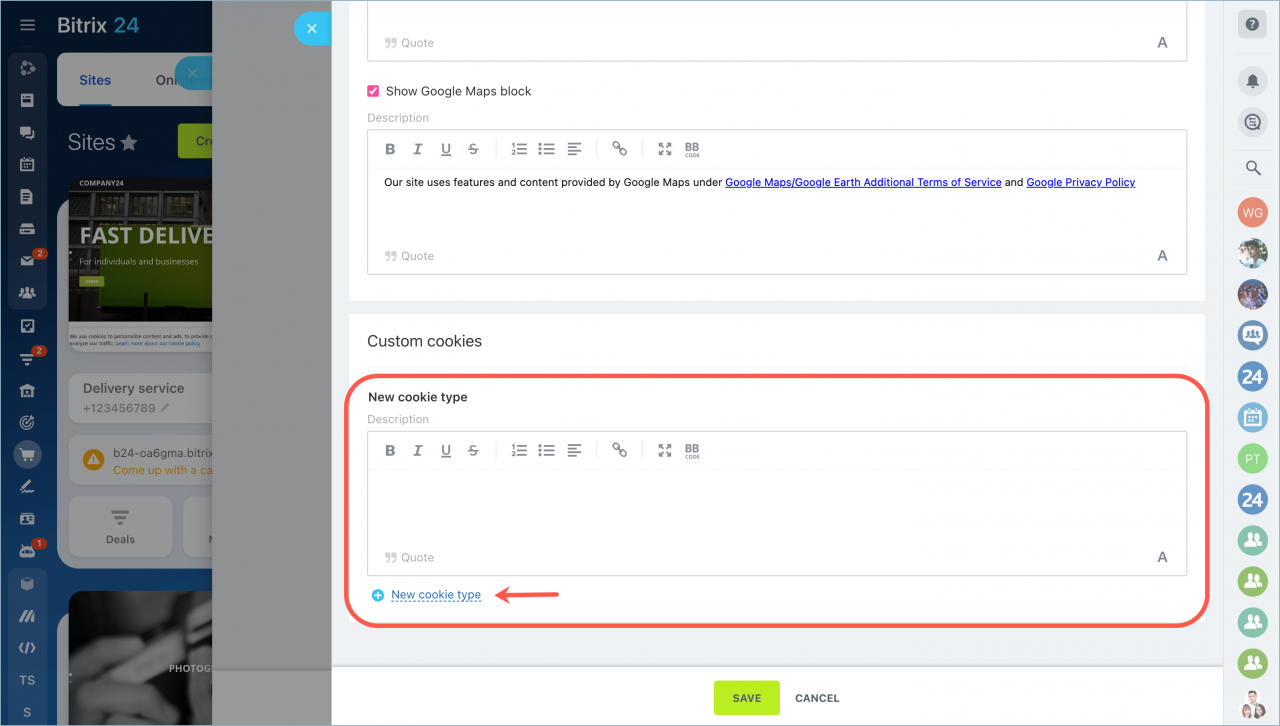
Task: Underline text in the Google Maps description editor
Action: [446, 149]
